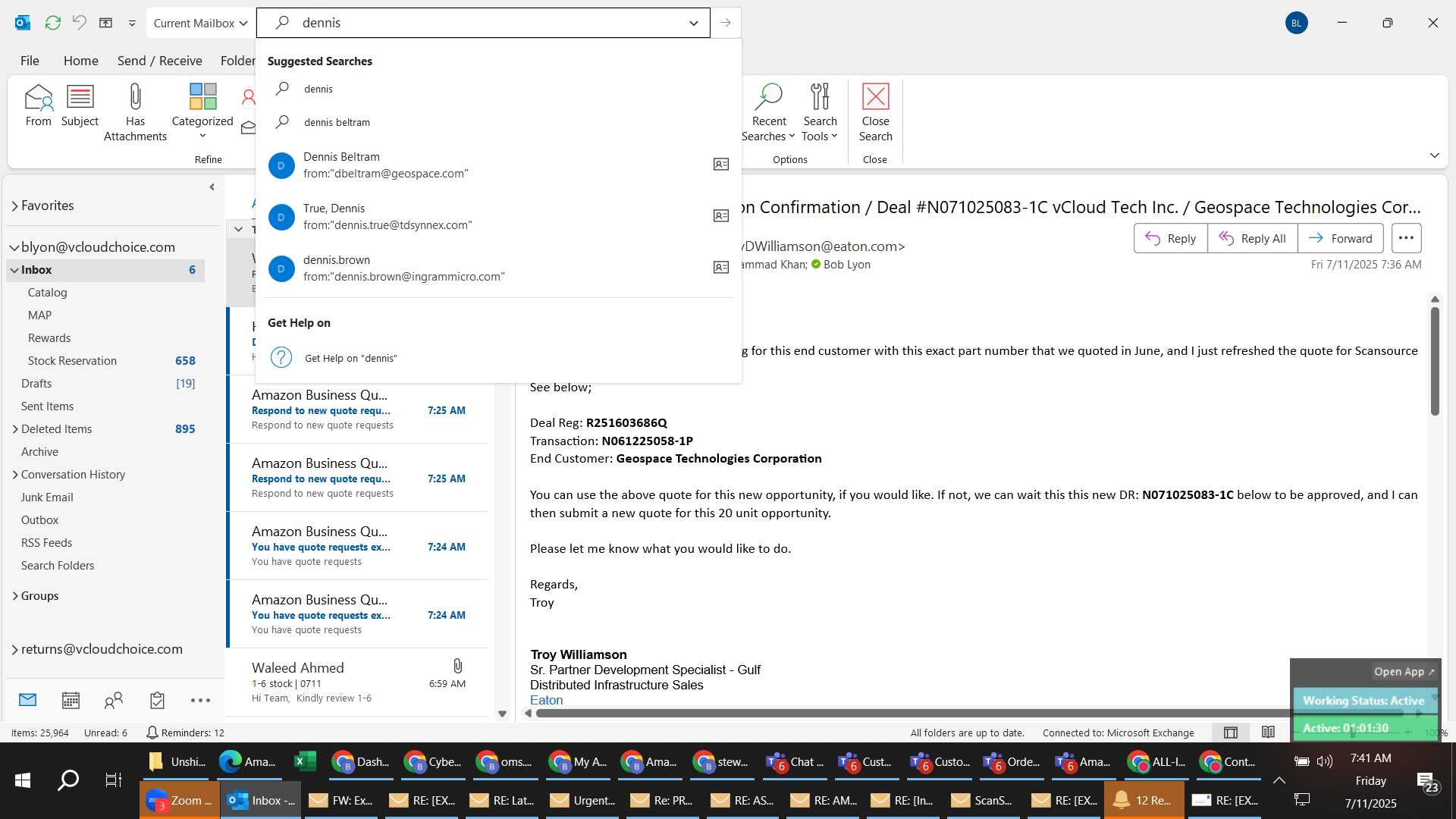The height and width of the screenshot is (819, 1456).
Task: Switch to the Home tab
Action: (x=80, y=61)
